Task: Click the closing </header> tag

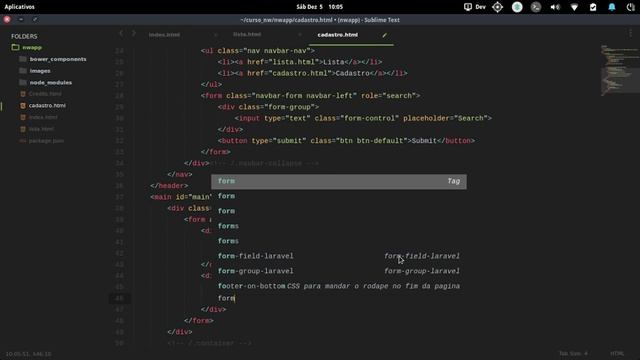Action: (x=169, y=186)
